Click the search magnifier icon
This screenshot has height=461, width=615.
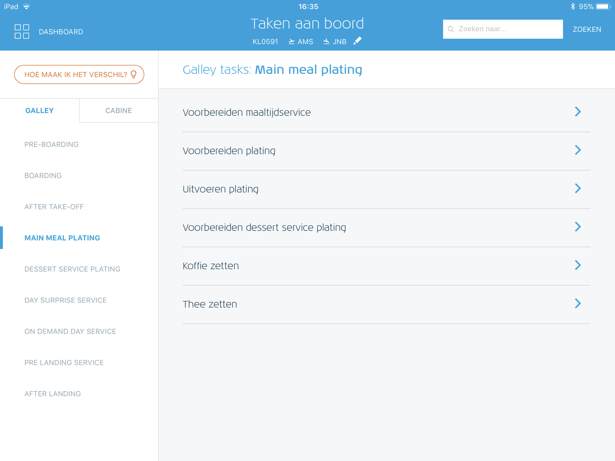click(x=451, y=29)
